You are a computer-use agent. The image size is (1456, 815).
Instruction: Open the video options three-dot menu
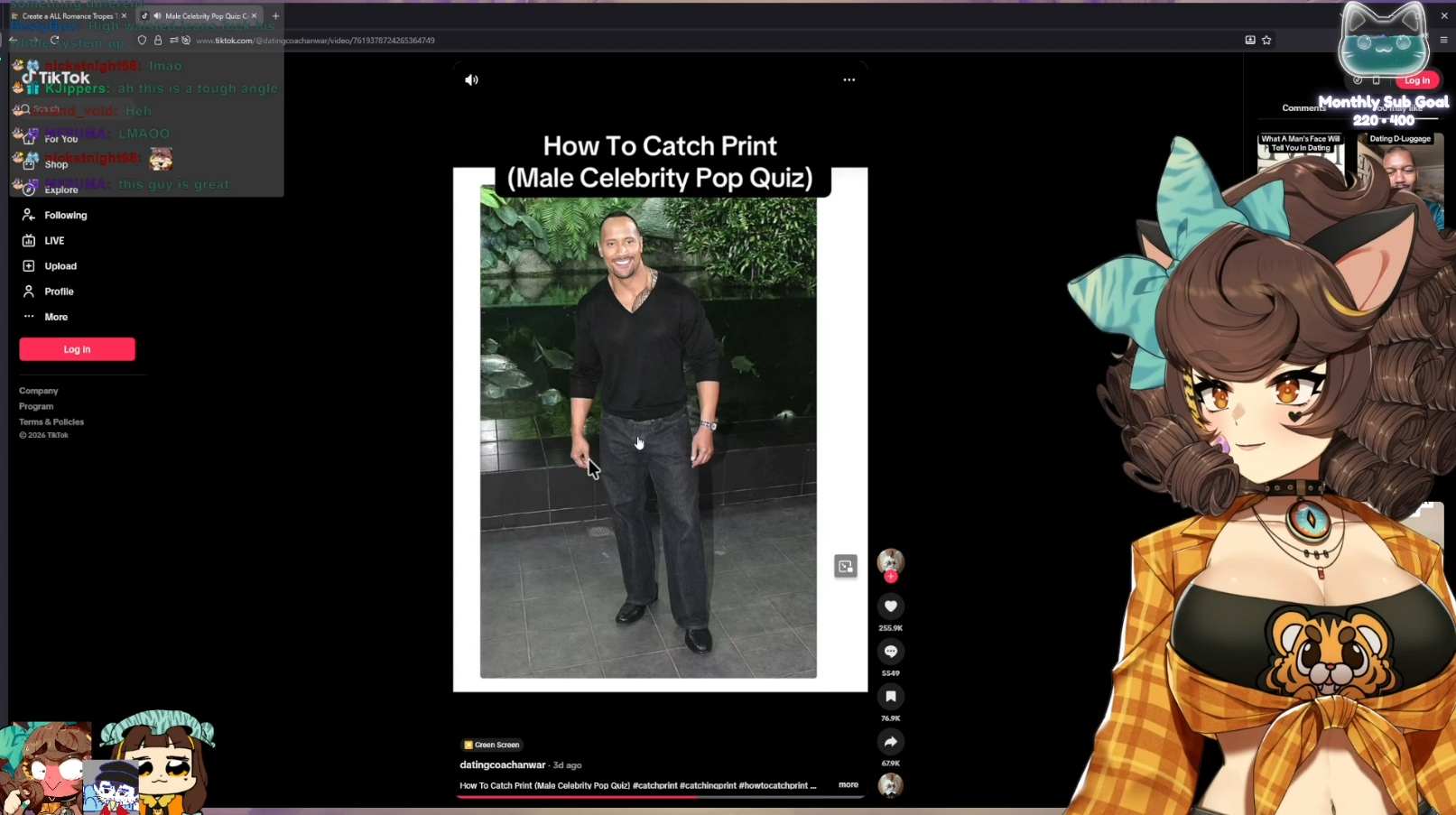pos(849,79)
